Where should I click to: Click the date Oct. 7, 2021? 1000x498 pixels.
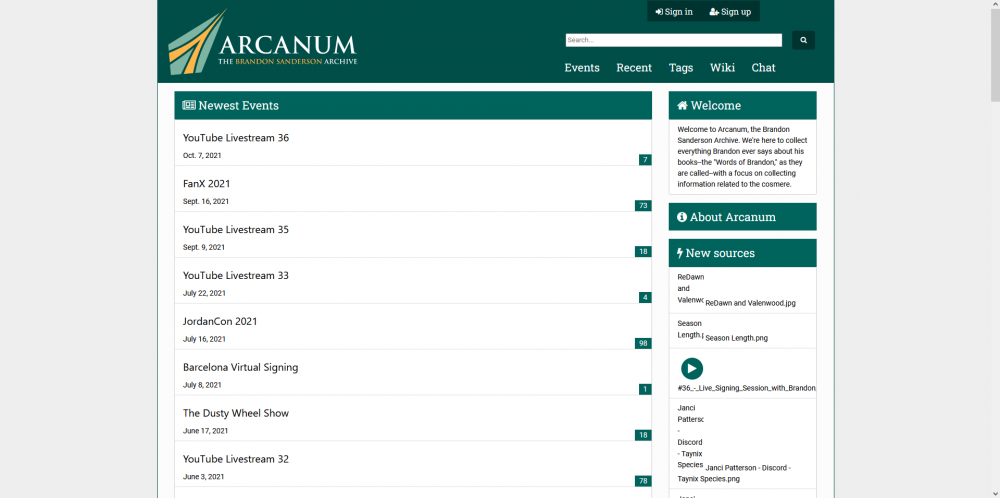(x=202, y=156)
